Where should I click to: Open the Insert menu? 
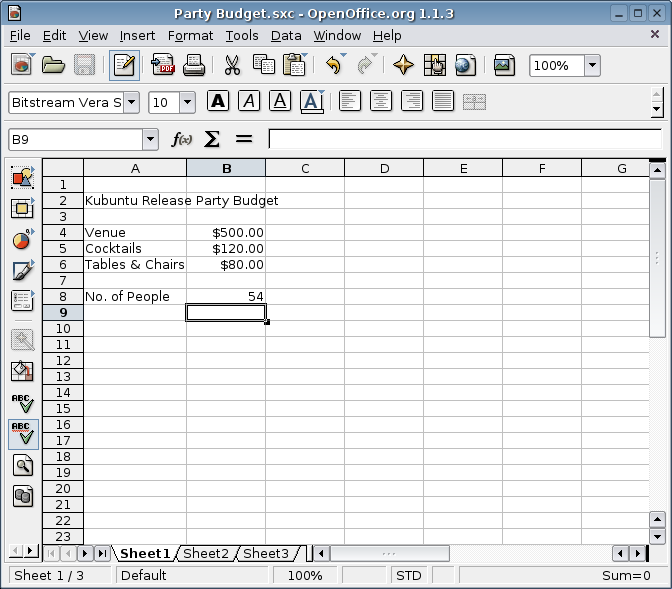(137, 36)
